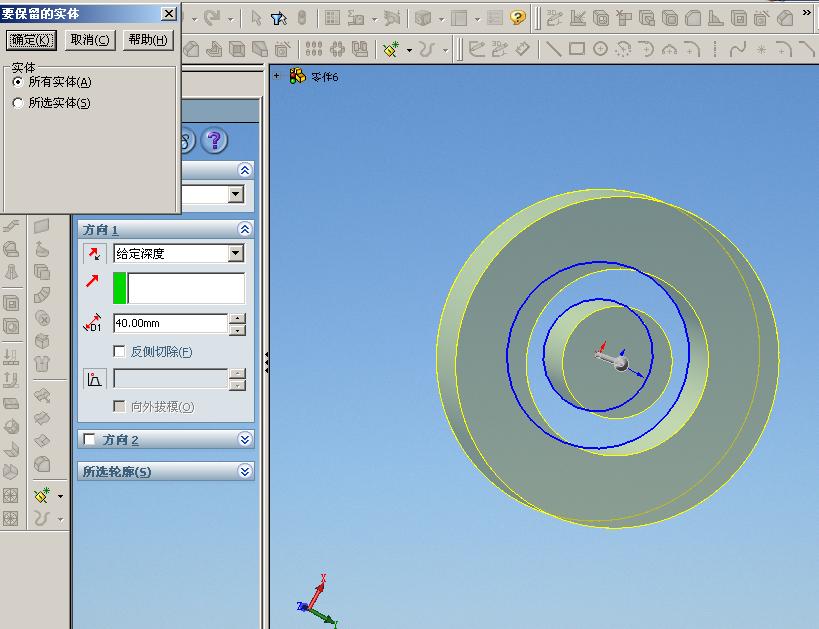Image resolution: width=819 pixels, height=629 pixels.
Task: Click the blue Help question mark in PropertyManager
Action: pyautogui.click(x=214, y=140)
